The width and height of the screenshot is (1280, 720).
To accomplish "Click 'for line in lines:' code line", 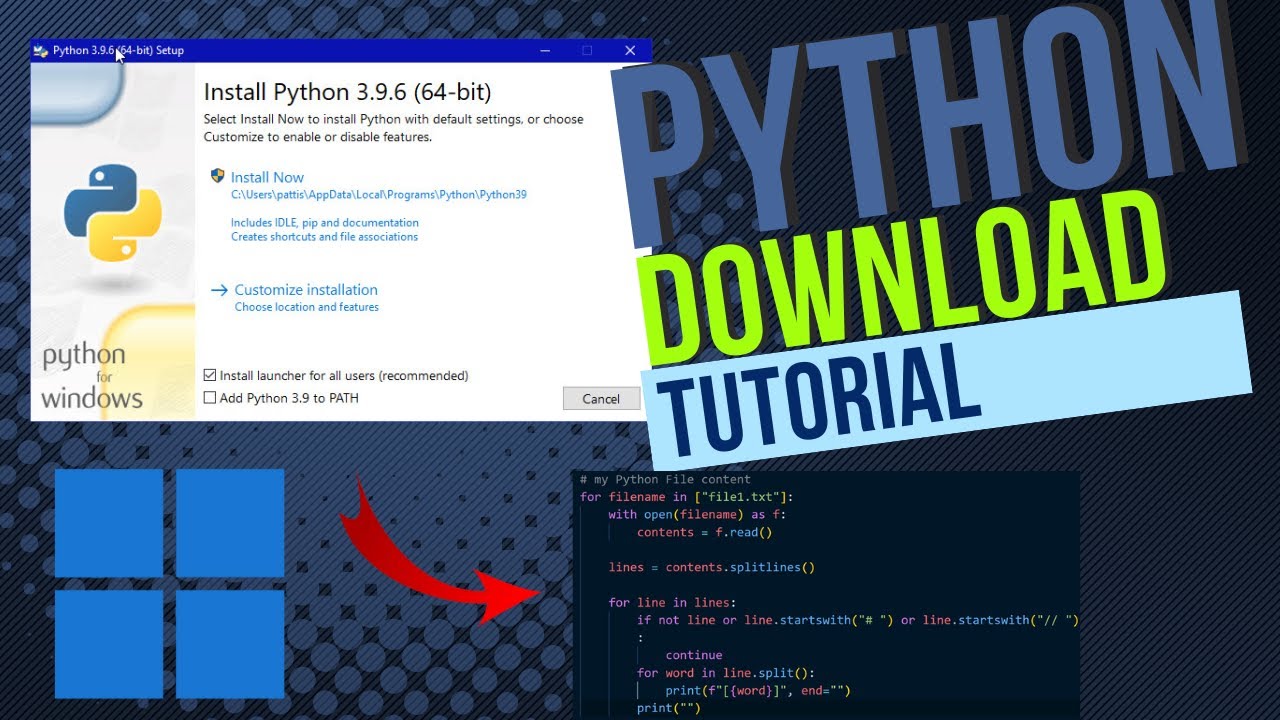I will [x=672, y=602].
